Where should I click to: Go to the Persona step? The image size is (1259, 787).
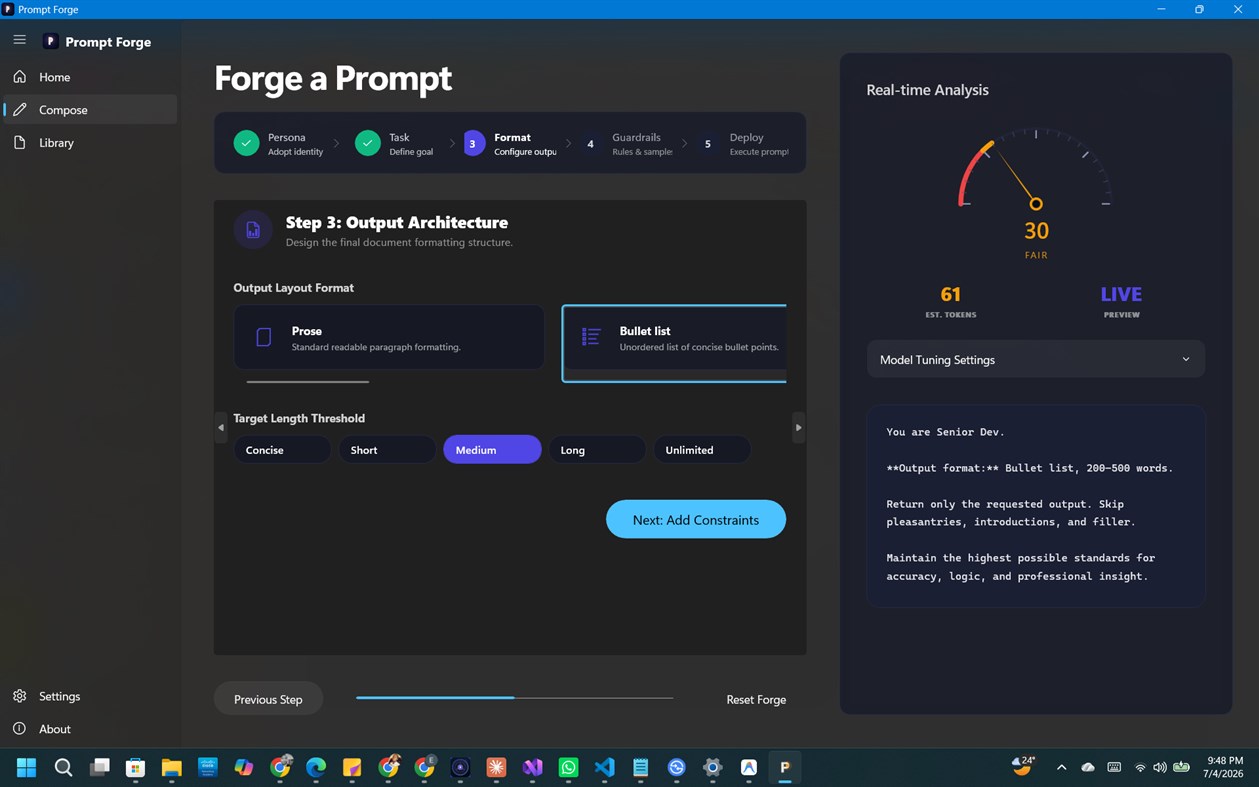click(278, 143)
